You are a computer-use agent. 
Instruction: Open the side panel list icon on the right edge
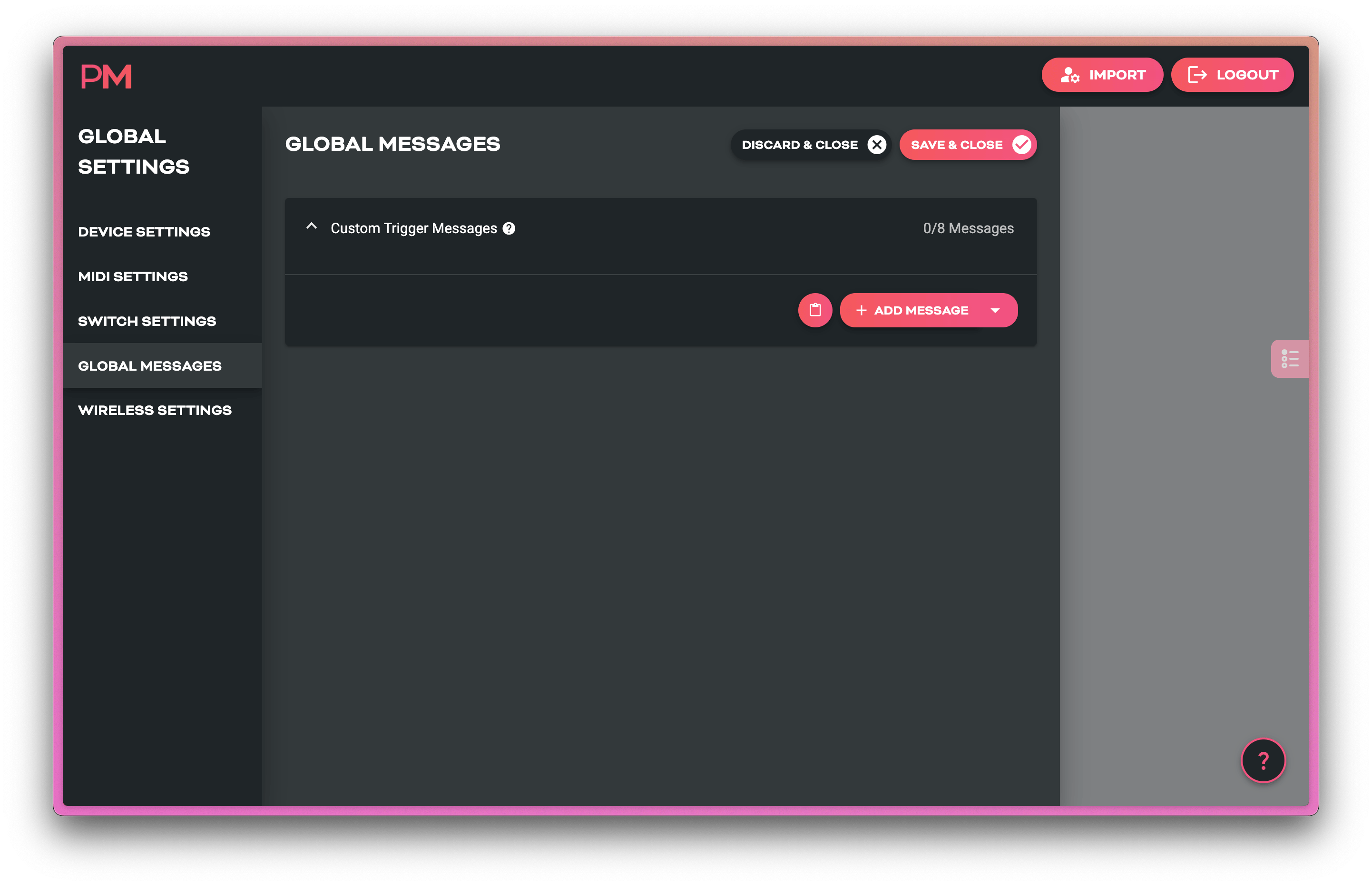(x=1290, y=358)
